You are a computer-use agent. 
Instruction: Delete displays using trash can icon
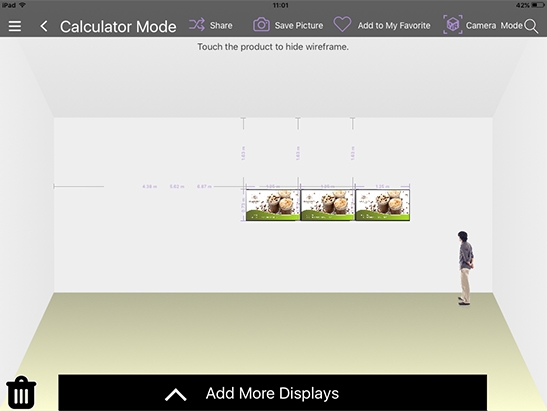pos(21,392)
